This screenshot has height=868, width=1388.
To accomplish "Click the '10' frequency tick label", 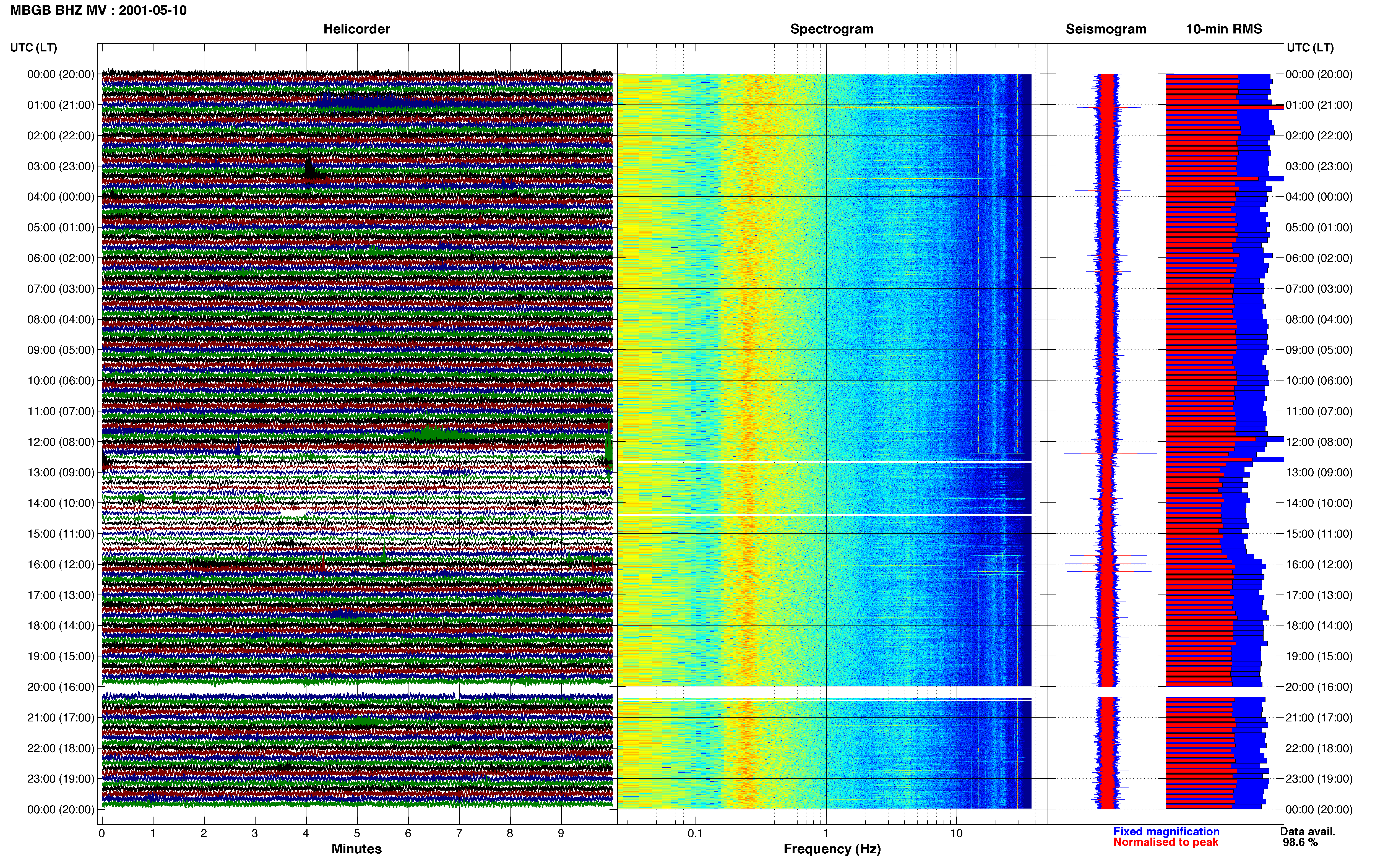I will click(x=956, y=833).
